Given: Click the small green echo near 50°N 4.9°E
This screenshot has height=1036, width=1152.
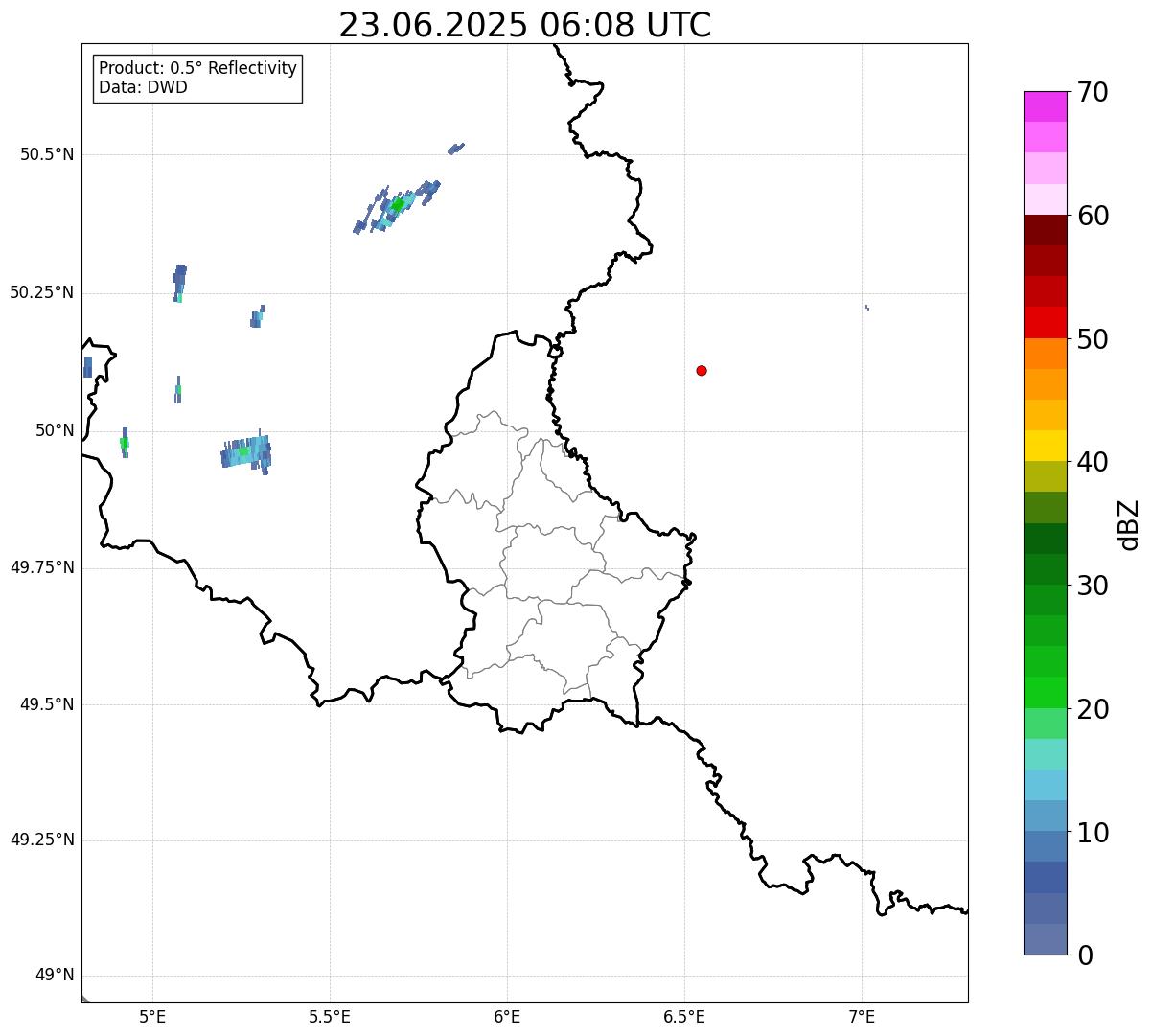Looking at the screenshot, I should pos(125,443).
